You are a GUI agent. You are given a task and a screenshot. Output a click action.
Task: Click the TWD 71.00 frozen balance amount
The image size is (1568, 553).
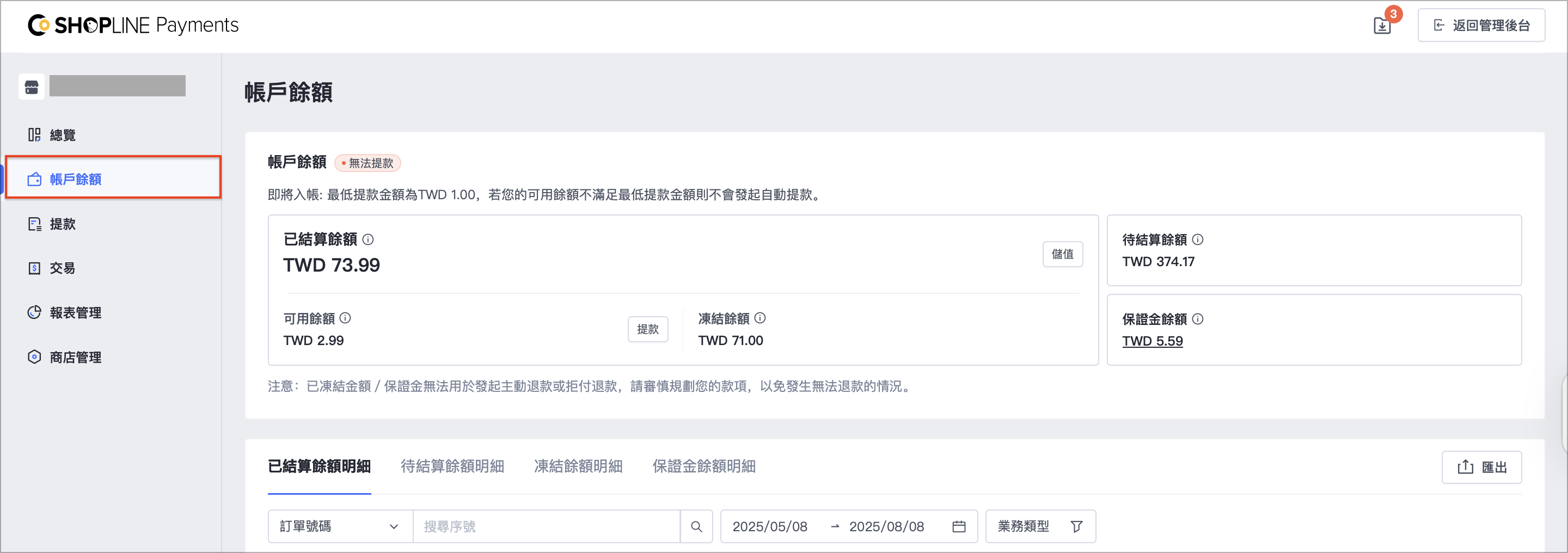[731, 341]
